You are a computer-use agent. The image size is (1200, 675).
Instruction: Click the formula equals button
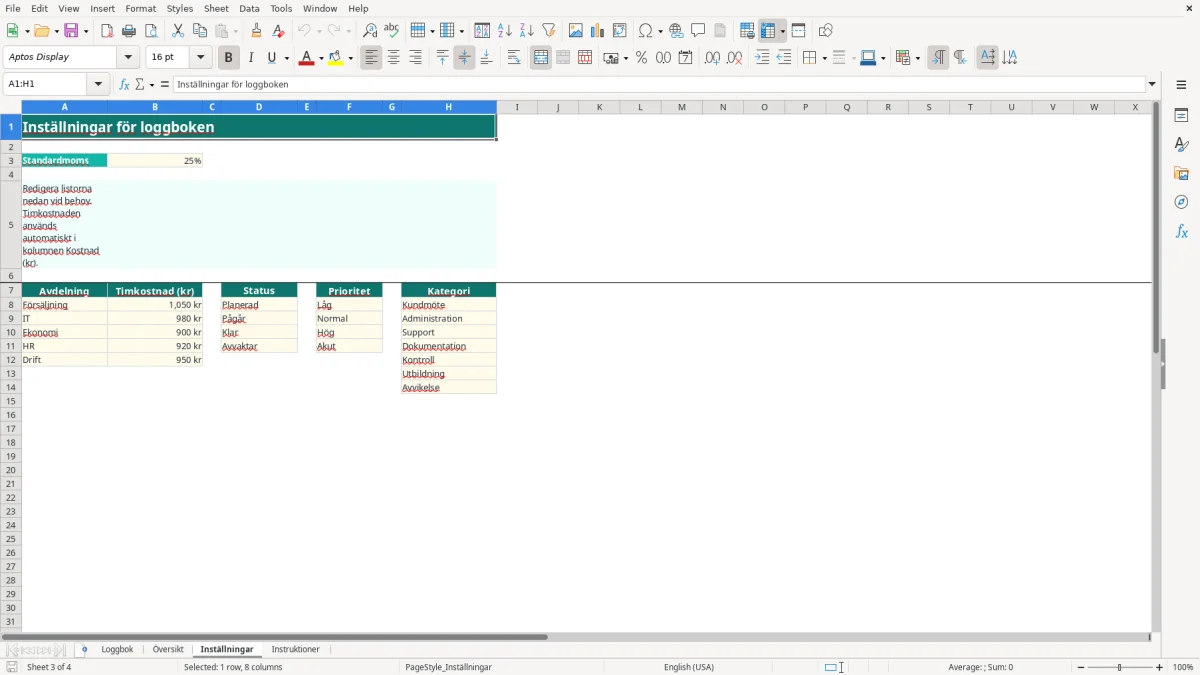[x=165, y=85]
